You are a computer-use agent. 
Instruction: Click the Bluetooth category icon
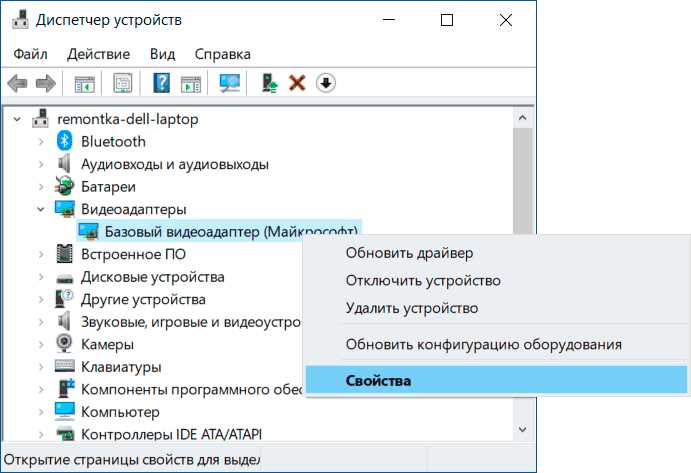coord(65,142)
